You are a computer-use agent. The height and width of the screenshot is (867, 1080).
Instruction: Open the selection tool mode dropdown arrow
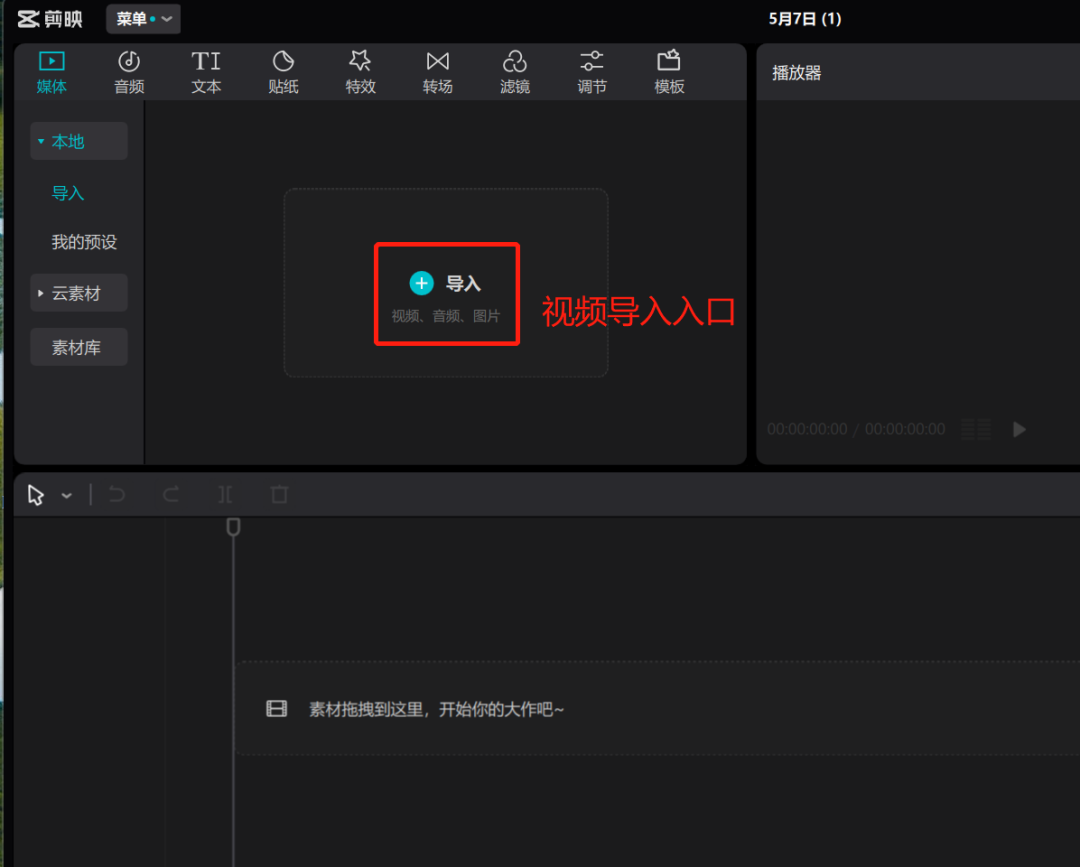pos(67,495)
